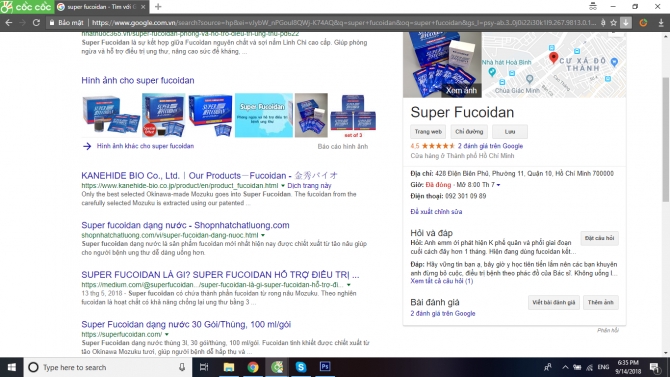Open the Windows Start menu
Viewport: 670px width, 377px height.
coord(12,367)
